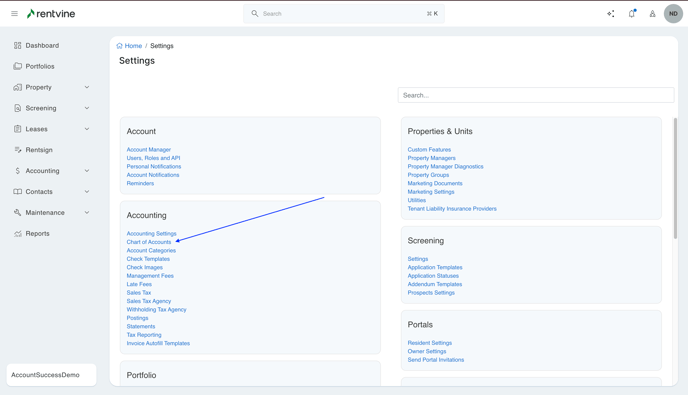
Task: Open Chart of Accounts link
Action: pos(149,242)
